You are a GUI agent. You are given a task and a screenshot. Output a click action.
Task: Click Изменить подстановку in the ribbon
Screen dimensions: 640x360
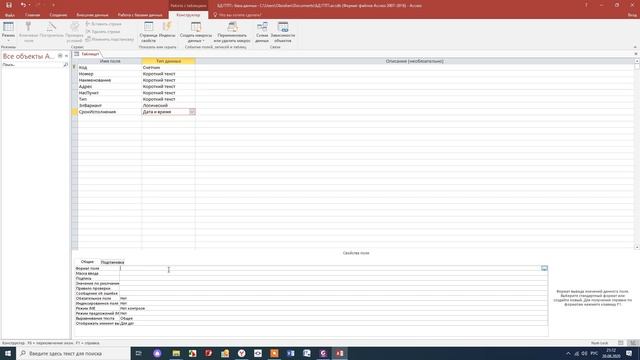coord(109,39)
